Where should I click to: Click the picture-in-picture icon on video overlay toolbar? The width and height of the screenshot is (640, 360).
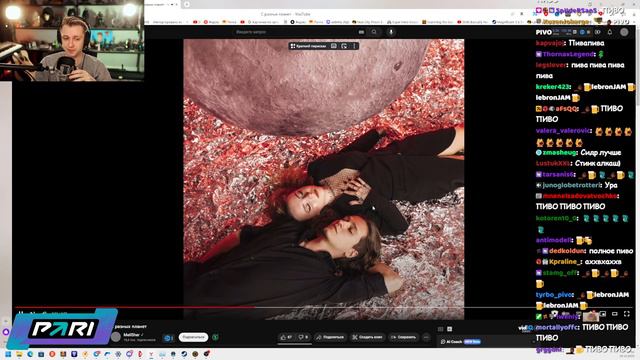tap(344, 46)
